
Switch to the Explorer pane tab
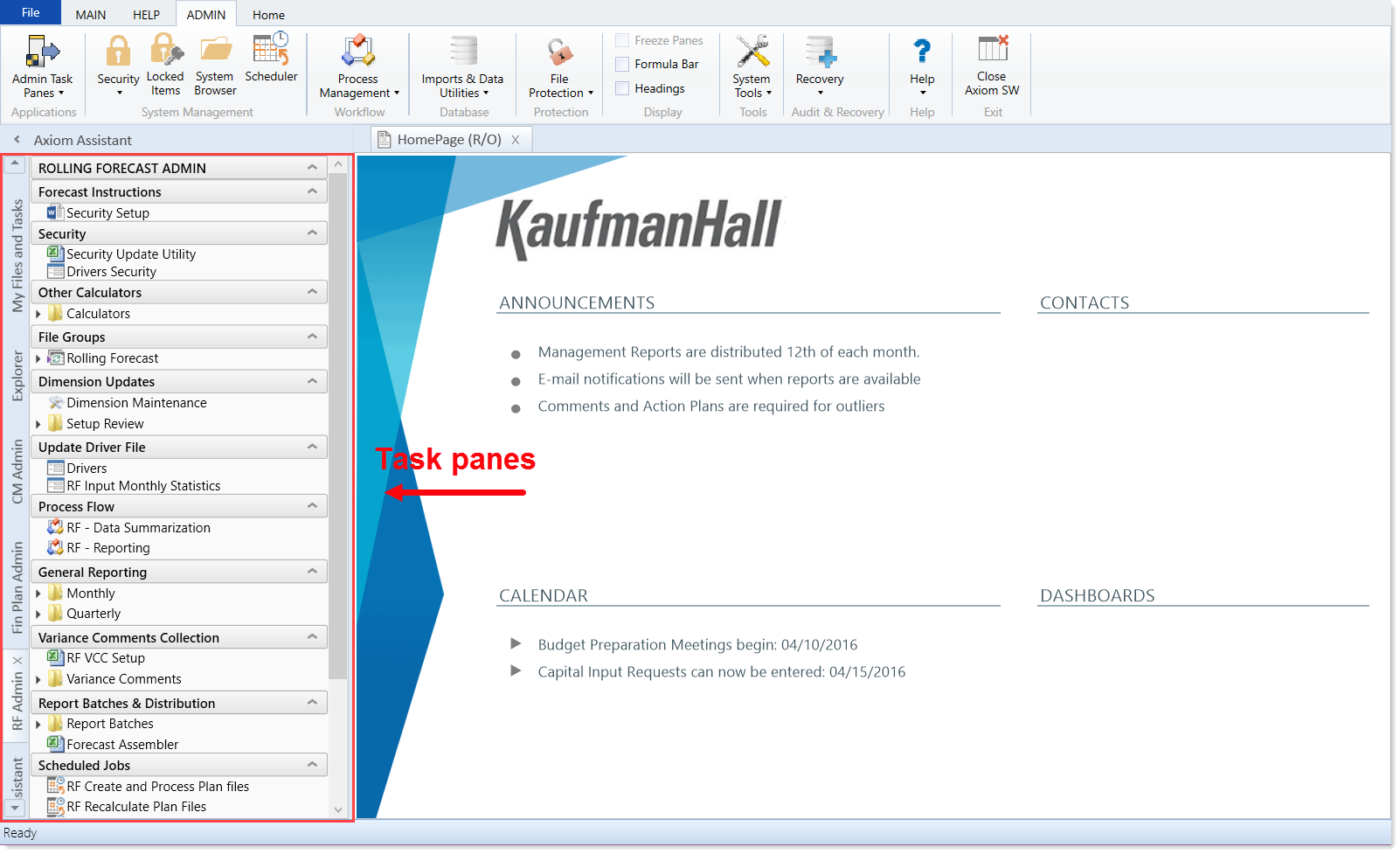pos(17,376)
